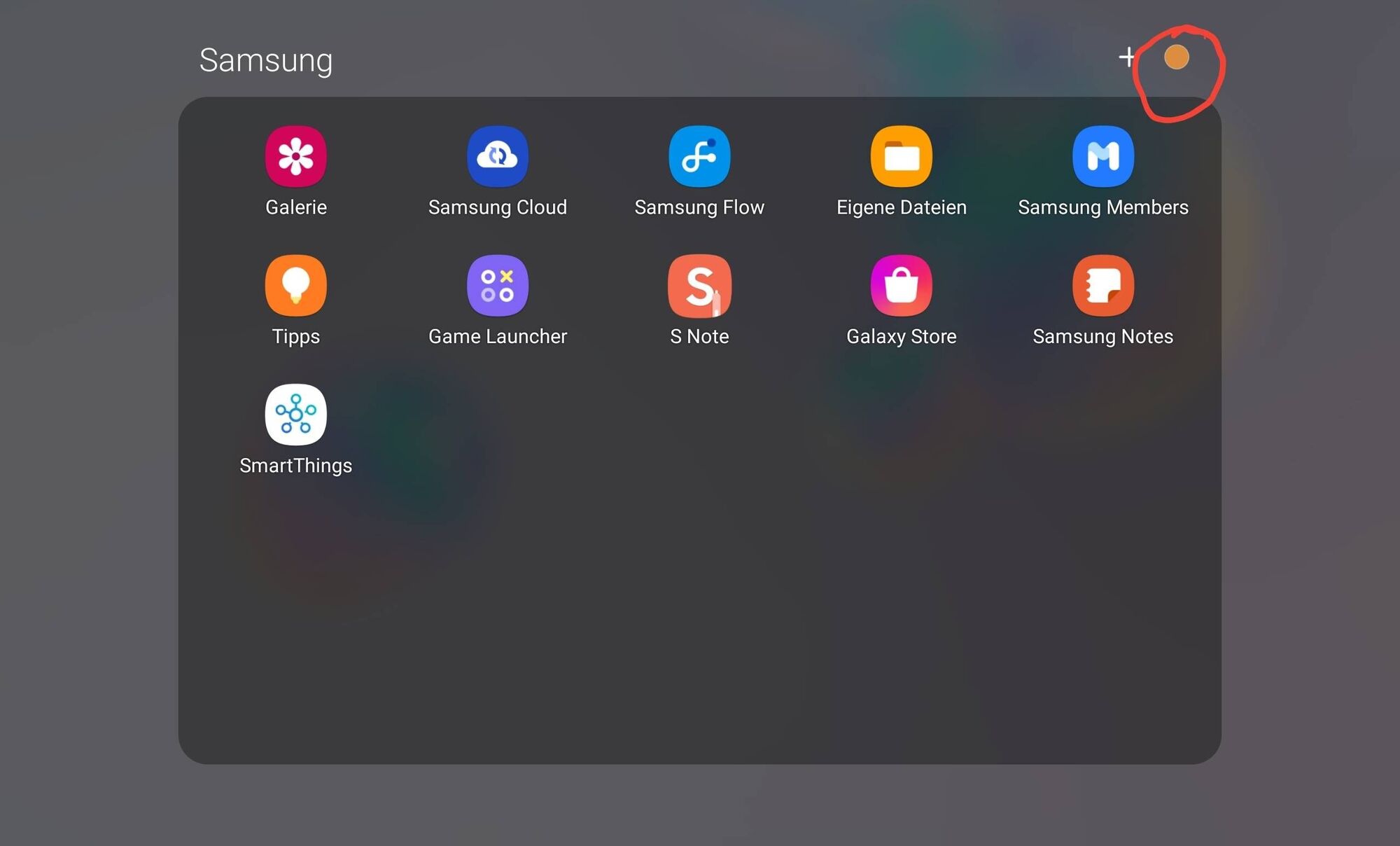Select the orange folder color dot
1400x846 pixels.
(x=1177, y=57)
